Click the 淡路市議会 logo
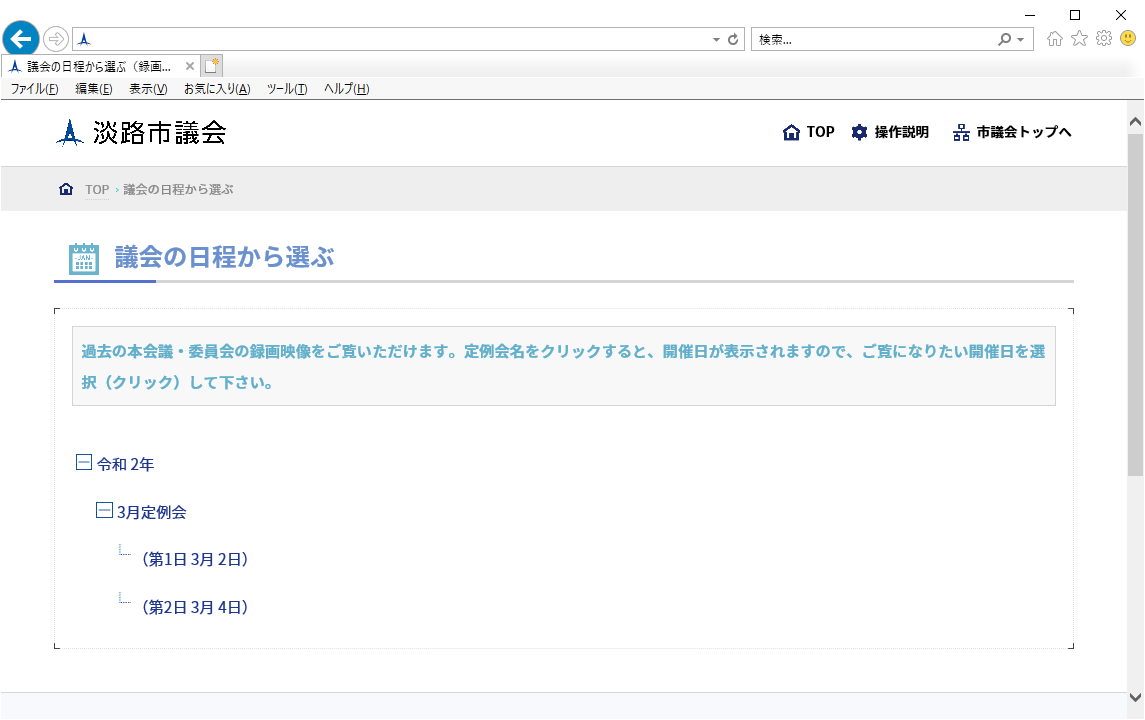Viewport: 1145px width, 720px height. point(141,133)
